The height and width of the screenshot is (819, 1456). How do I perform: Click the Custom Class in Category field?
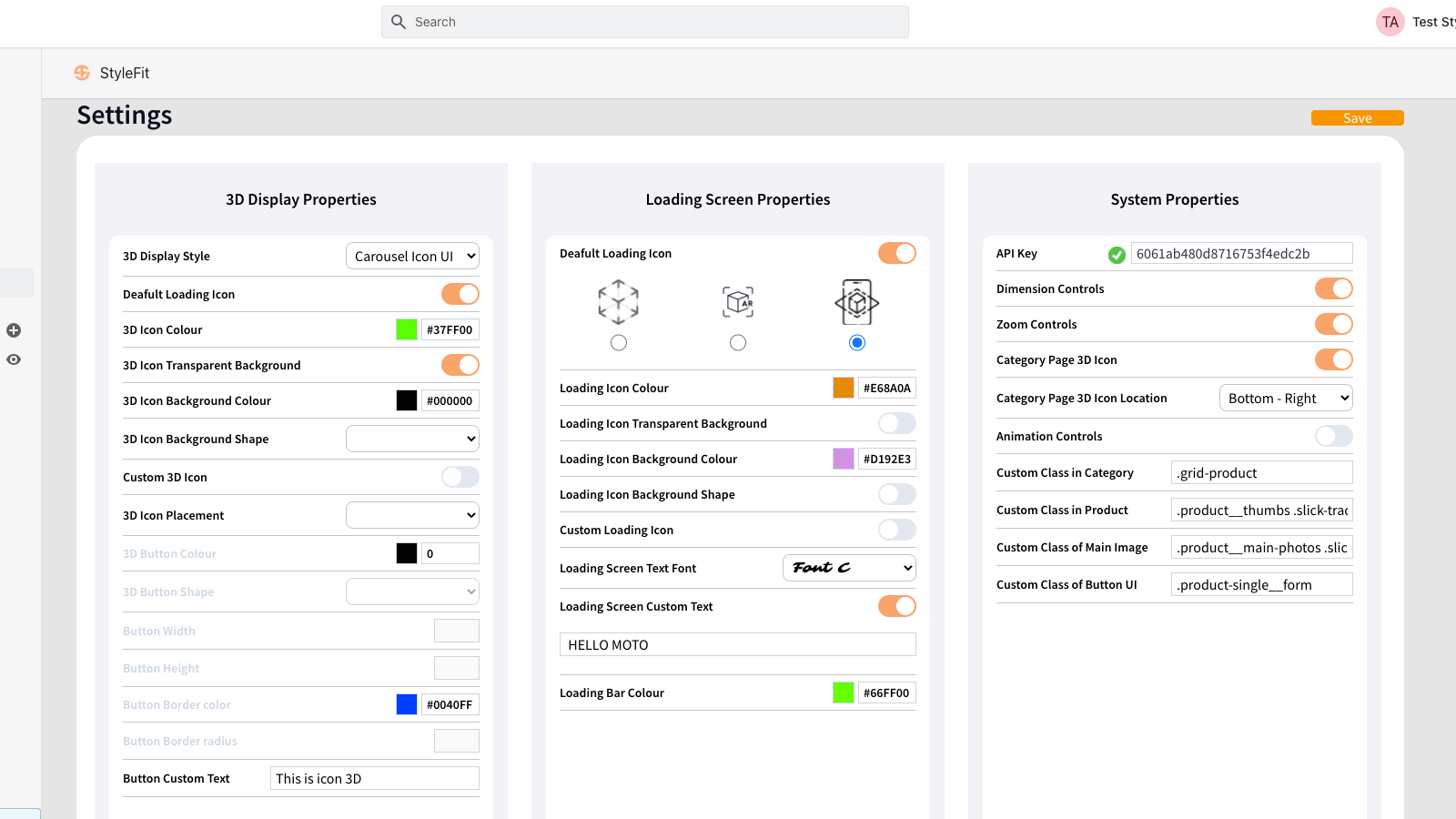pyautogui.click(x=1262, y=472)
